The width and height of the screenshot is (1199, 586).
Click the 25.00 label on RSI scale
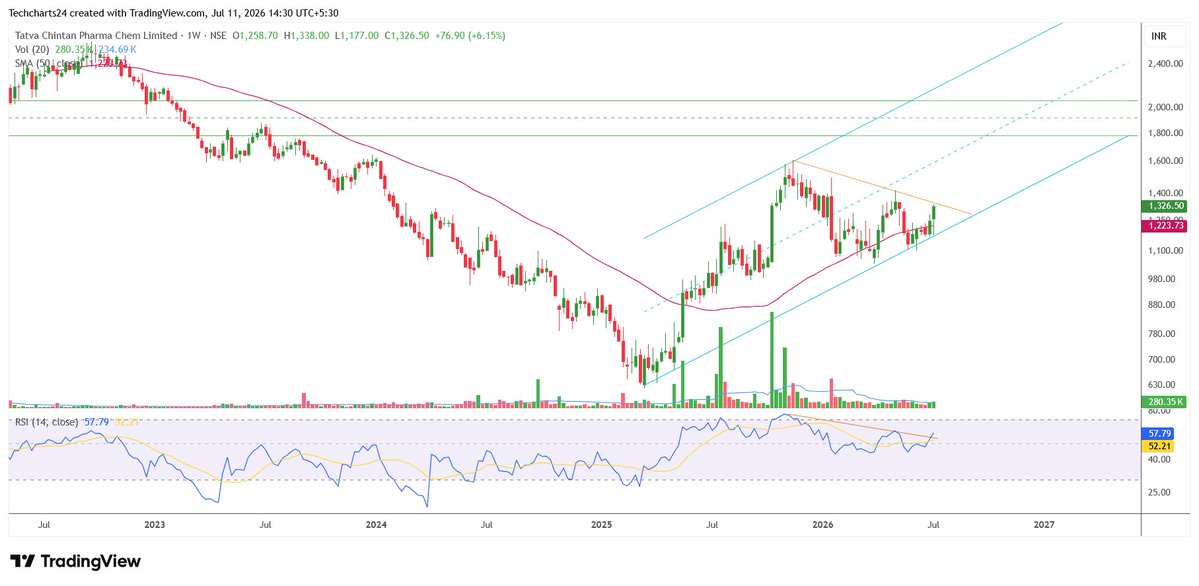(x=1158, y=493)
